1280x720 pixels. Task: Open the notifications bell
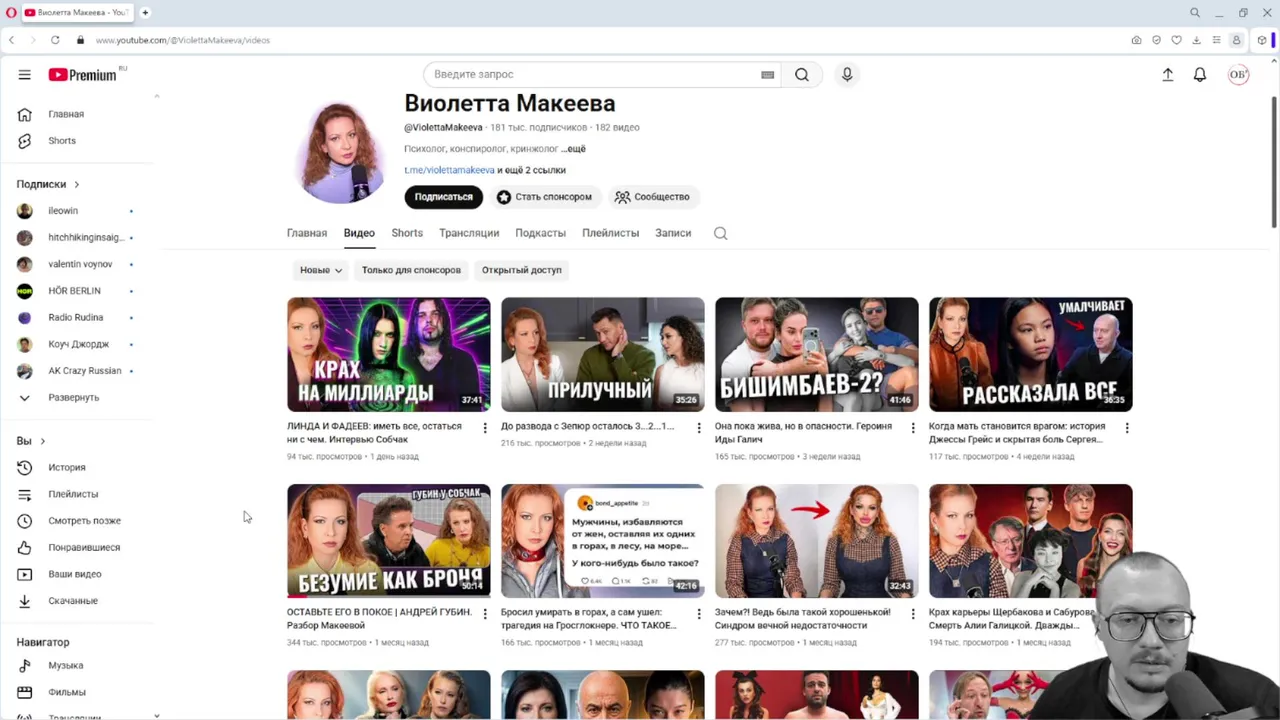pyautogui.click(x=1200, y=74)
